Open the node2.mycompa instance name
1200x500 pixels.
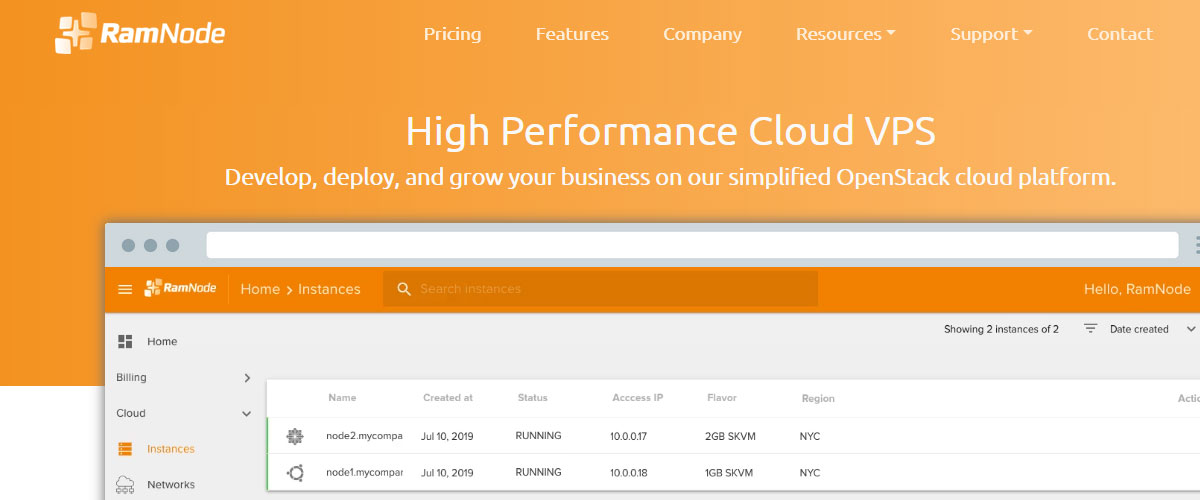(x=364, y=436)
